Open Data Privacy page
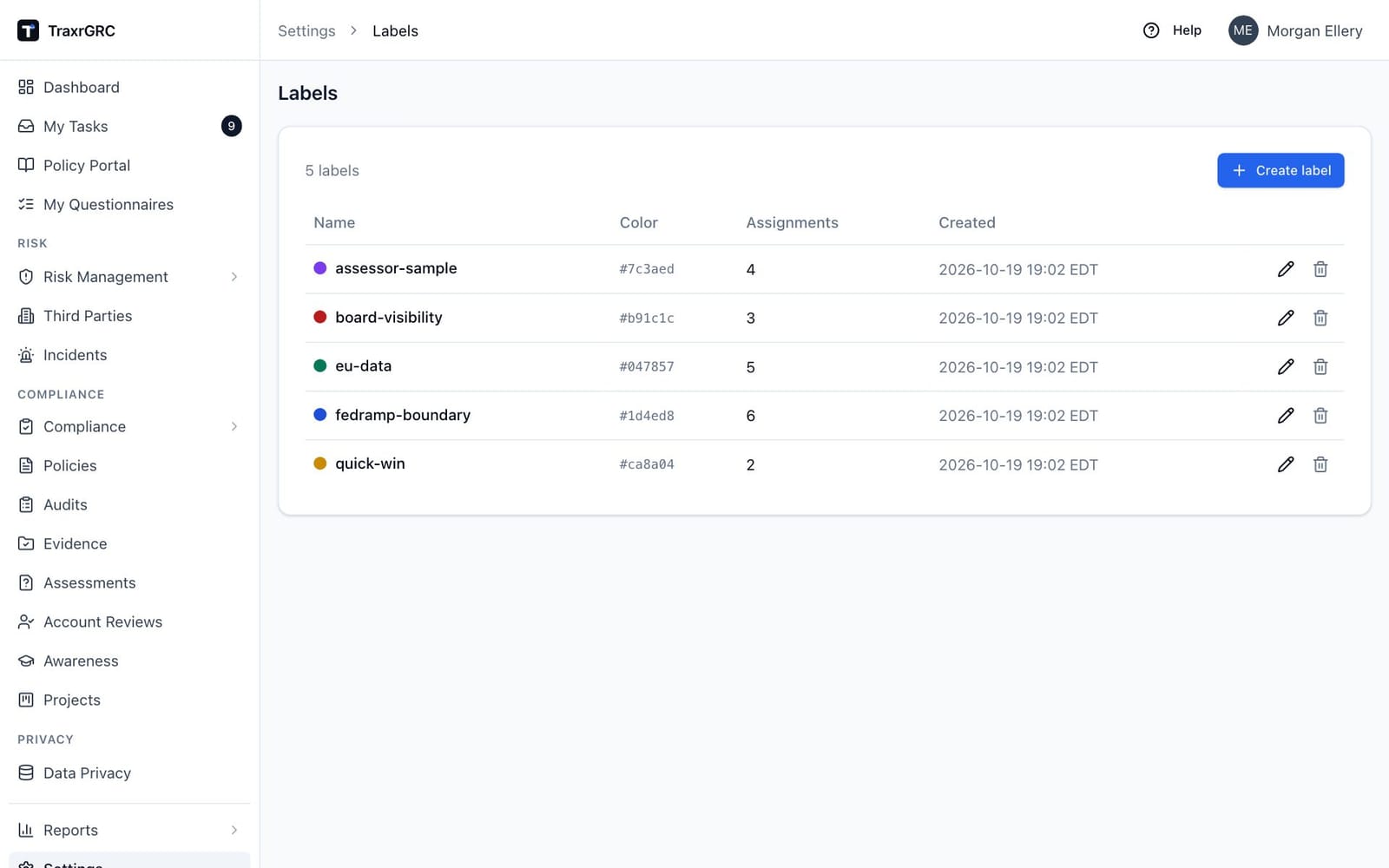Viewport: 1389px width, 868px height. coord(129,773)
